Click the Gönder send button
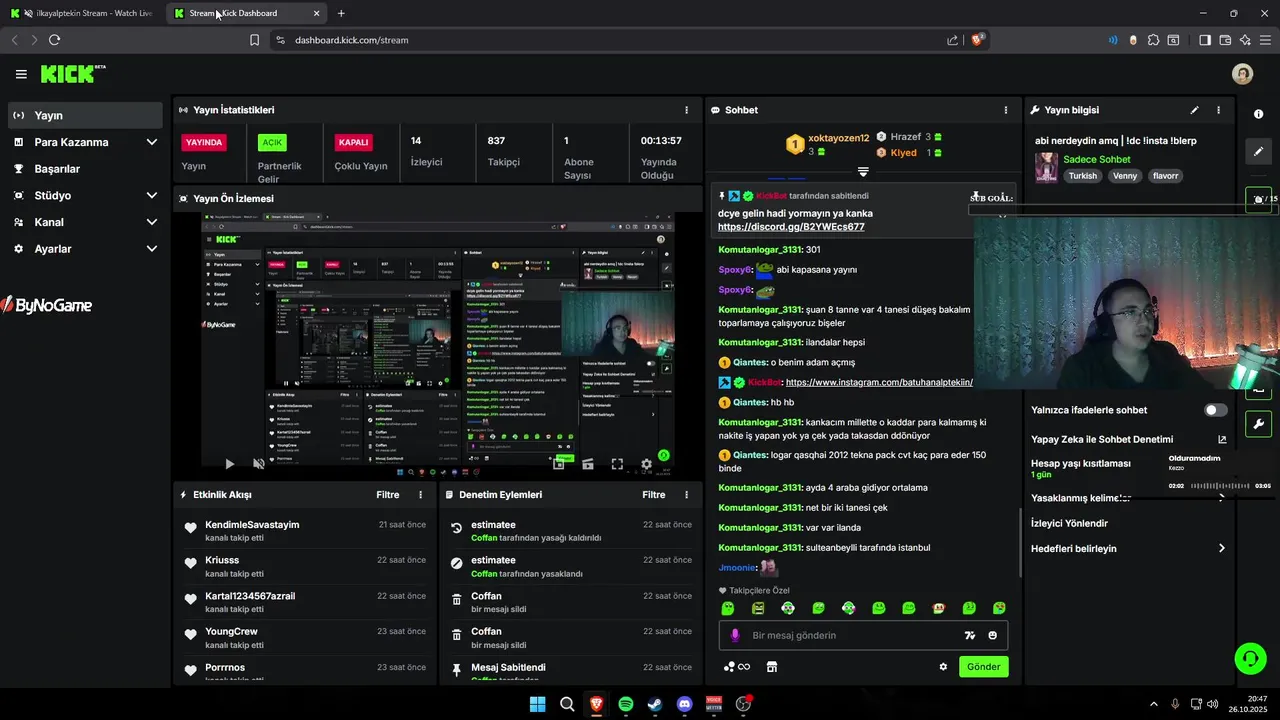The width and height of the screenshot is (1280, 720). (x=983, y=667)
